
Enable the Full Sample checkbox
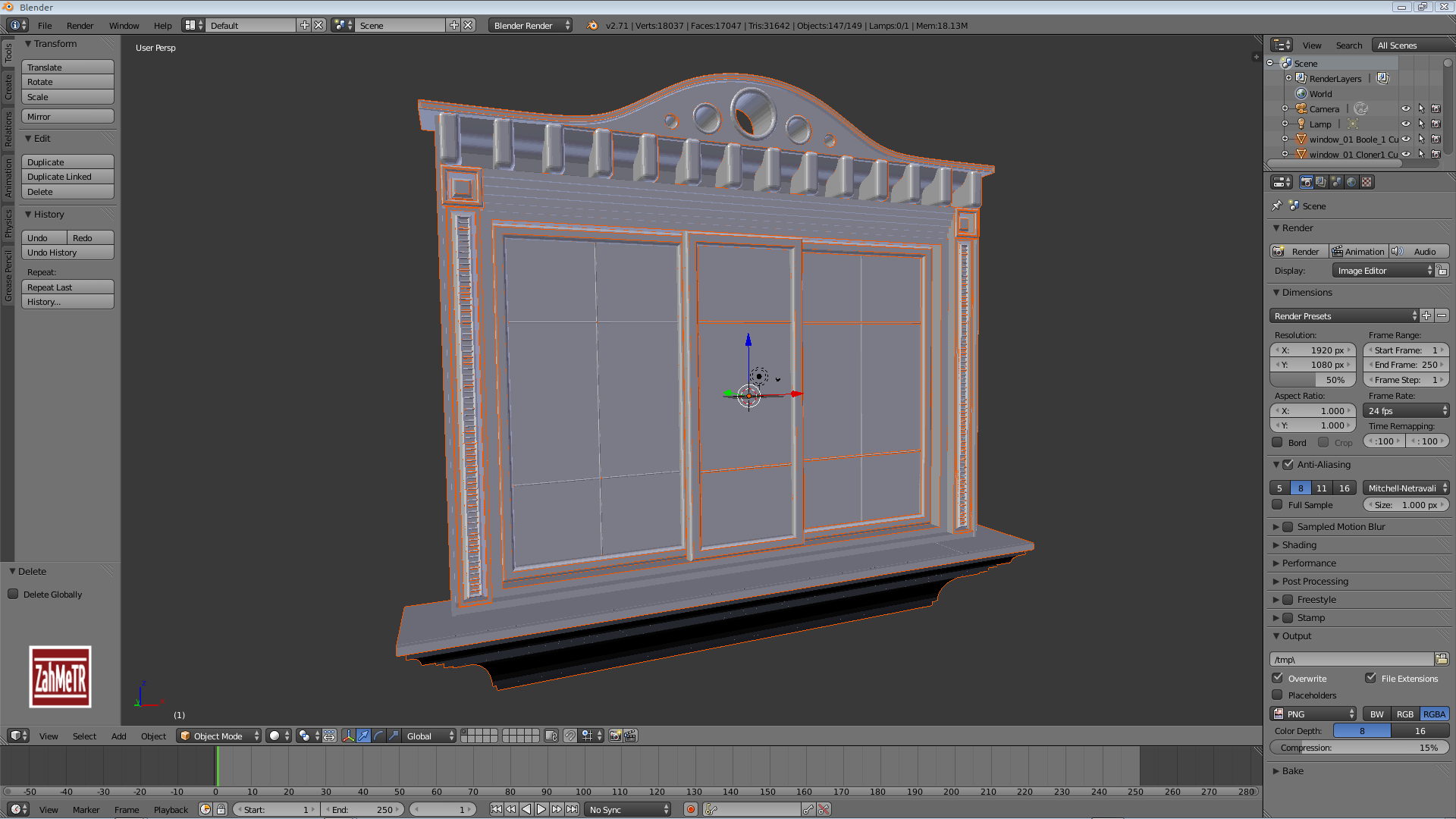pyautogui.click(x=1278, y=504)
